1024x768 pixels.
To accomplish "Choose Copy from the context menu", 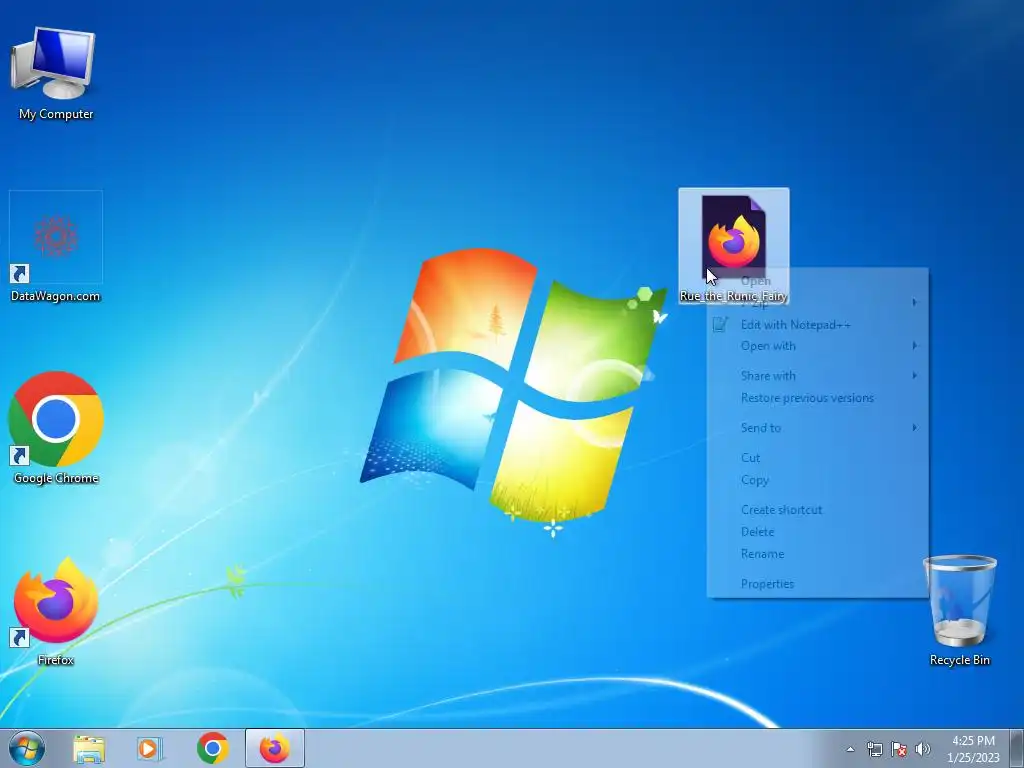I will pyautogui.click(x=818, y=480).
